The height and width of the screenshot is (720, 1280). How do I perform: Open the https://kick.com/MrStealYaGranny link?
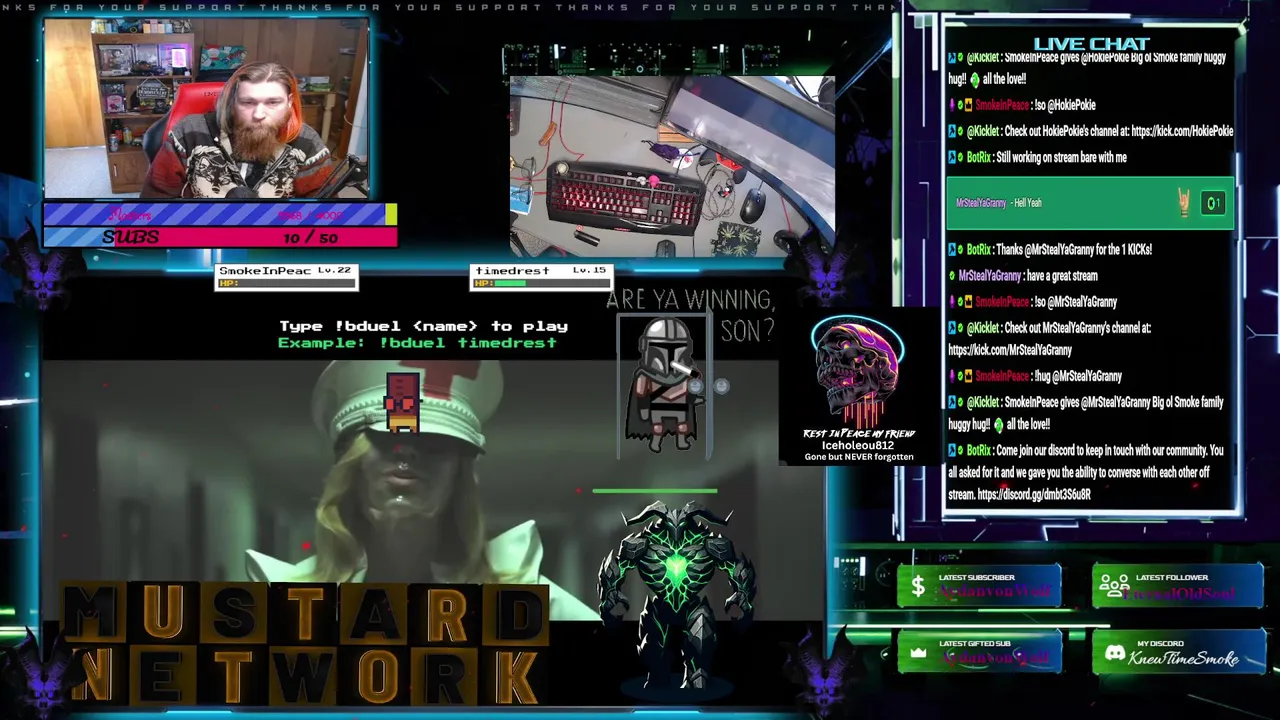pos(1010,351)
